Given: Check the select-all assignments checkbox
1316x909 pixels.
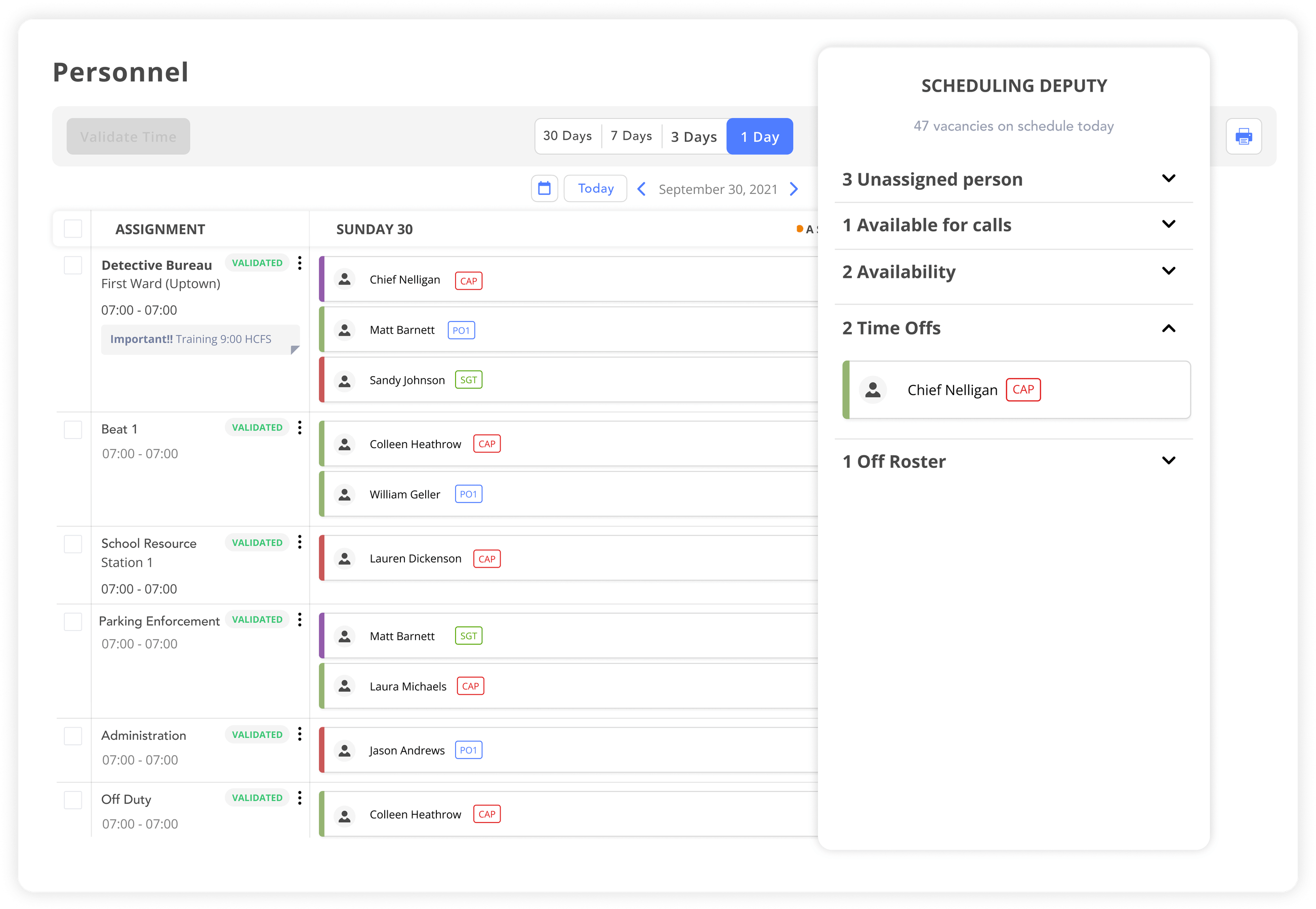Looking at the screenshot, I should [x=73, y=229].
